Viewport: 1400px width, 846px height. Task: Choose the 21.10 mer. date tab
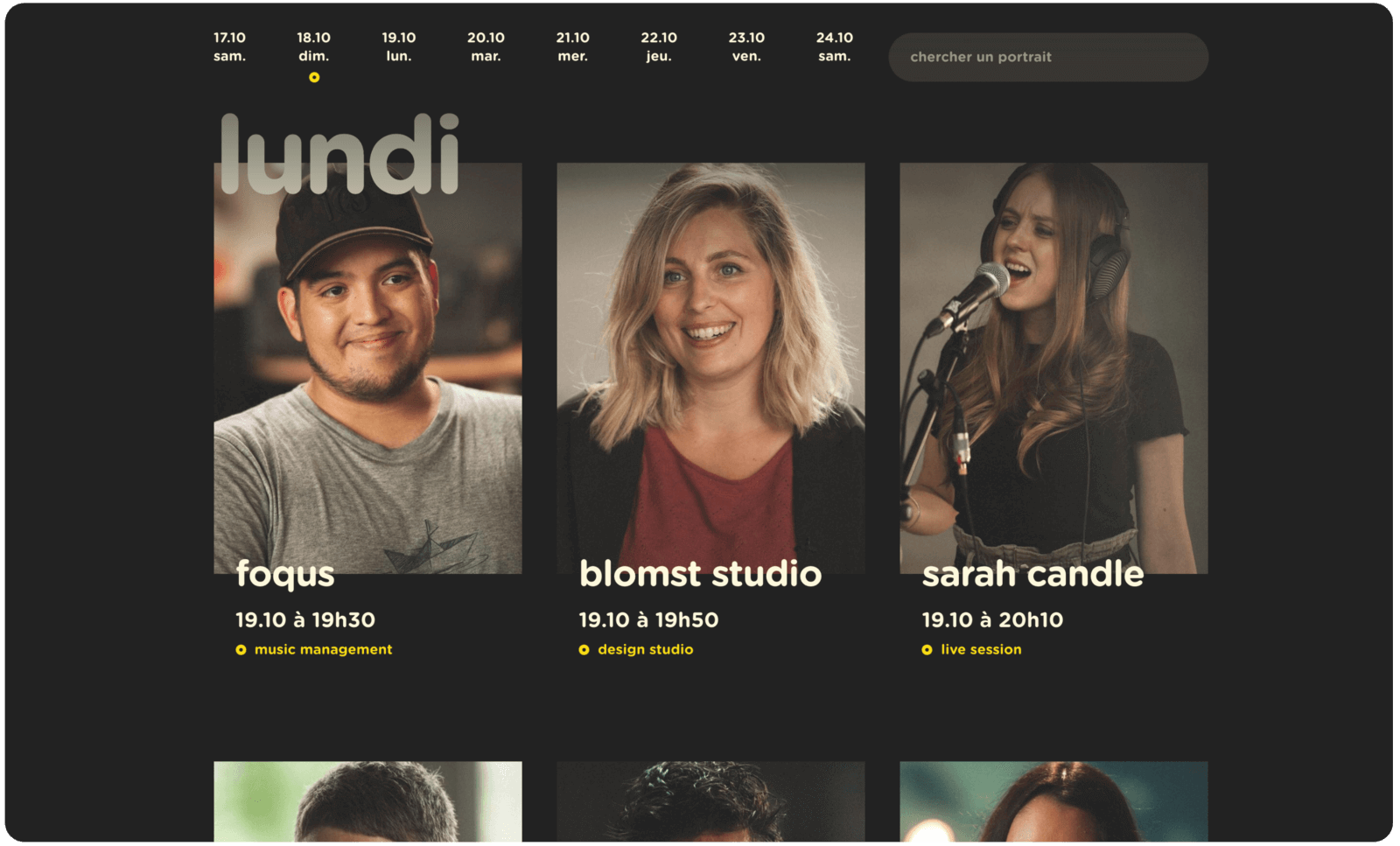click(573, 46)
